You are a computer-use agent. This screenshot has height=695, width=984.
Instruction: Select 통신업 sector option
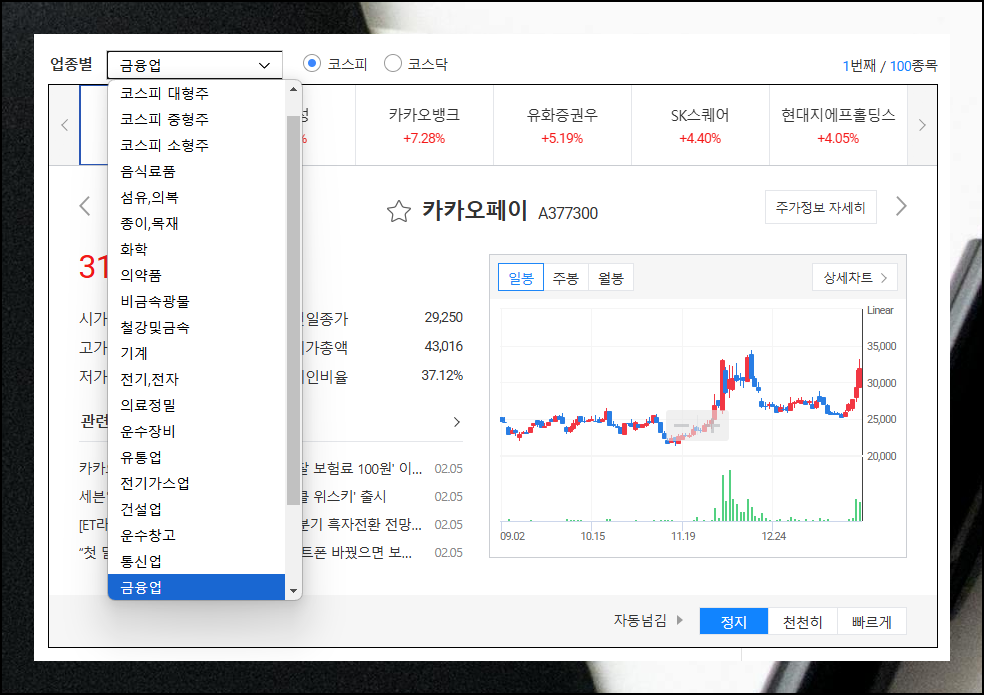coord(196,561)
